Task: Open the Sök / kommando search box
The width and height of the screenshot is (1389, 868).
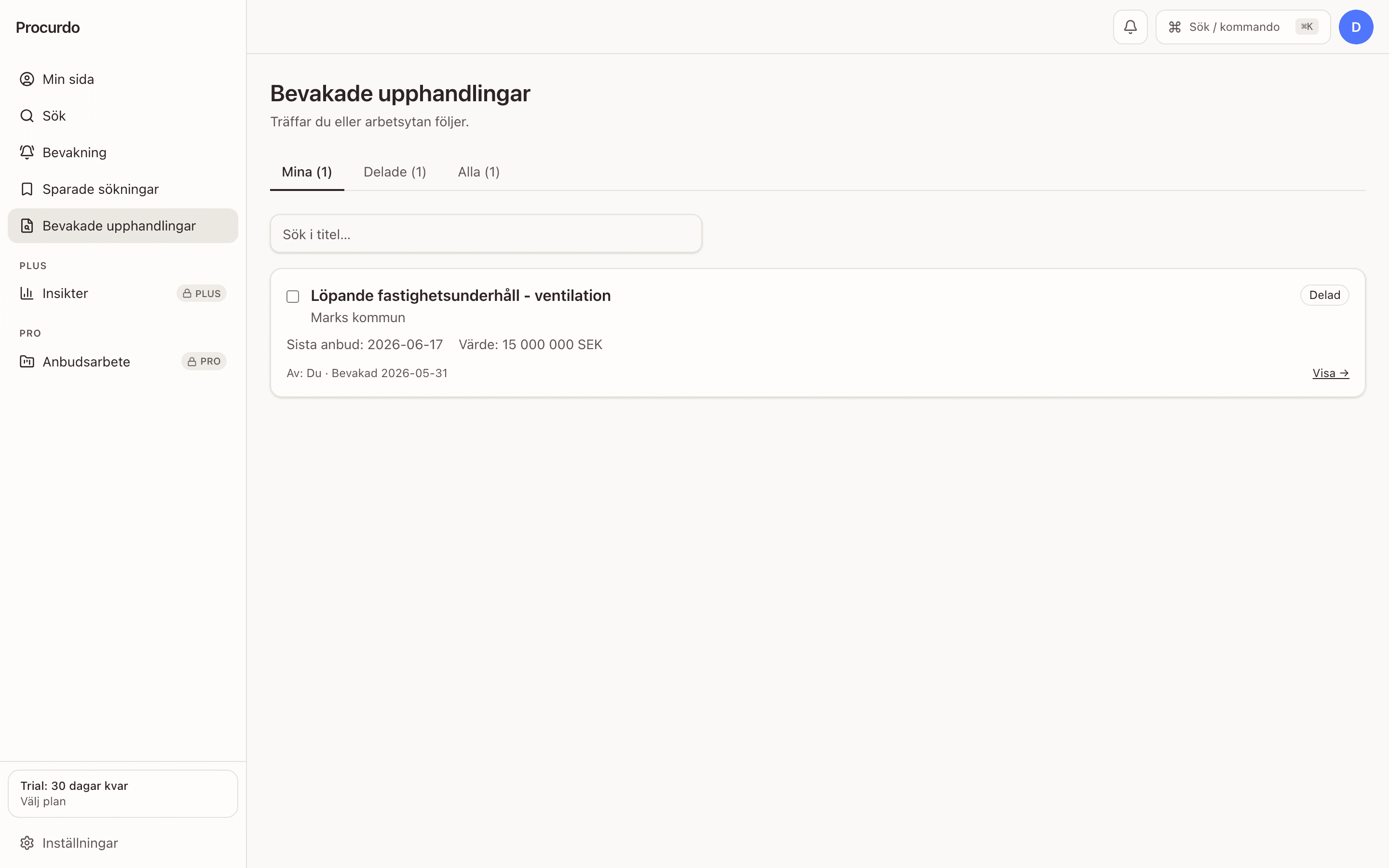Action: coord(1243,27)
